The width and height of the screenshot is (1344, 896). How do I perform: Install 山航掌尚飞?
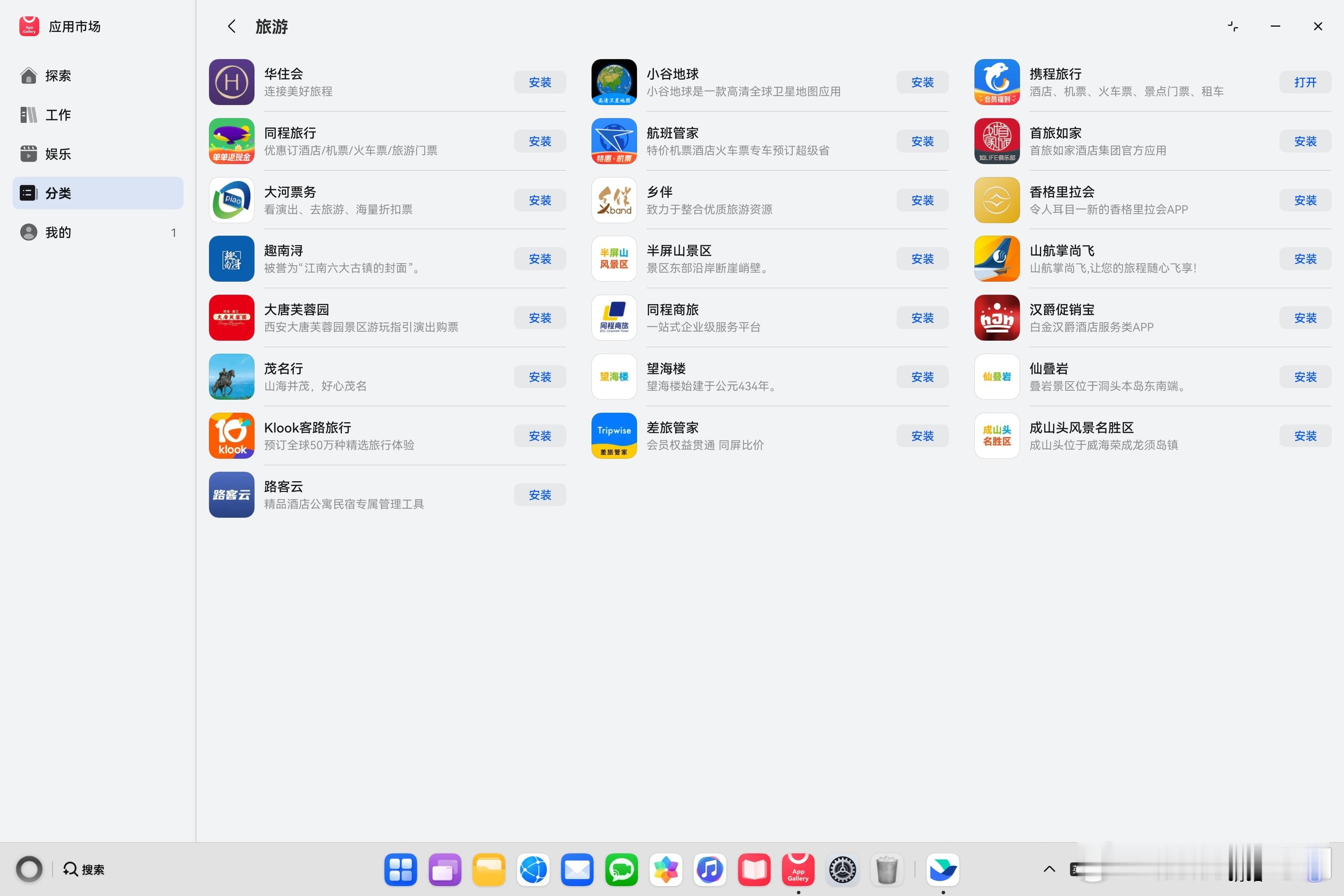pos(1305,259)
